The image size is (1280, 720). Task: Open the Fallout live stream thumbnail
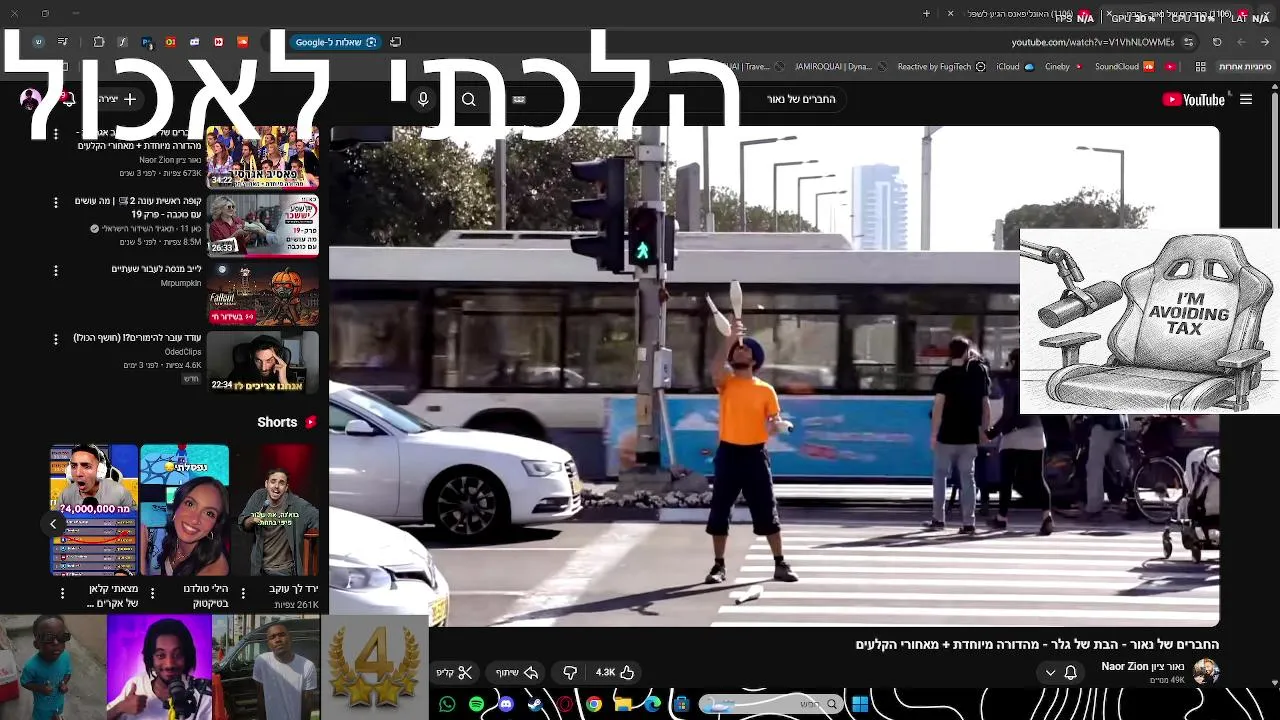pyautogui.click(x=262, y=293)
